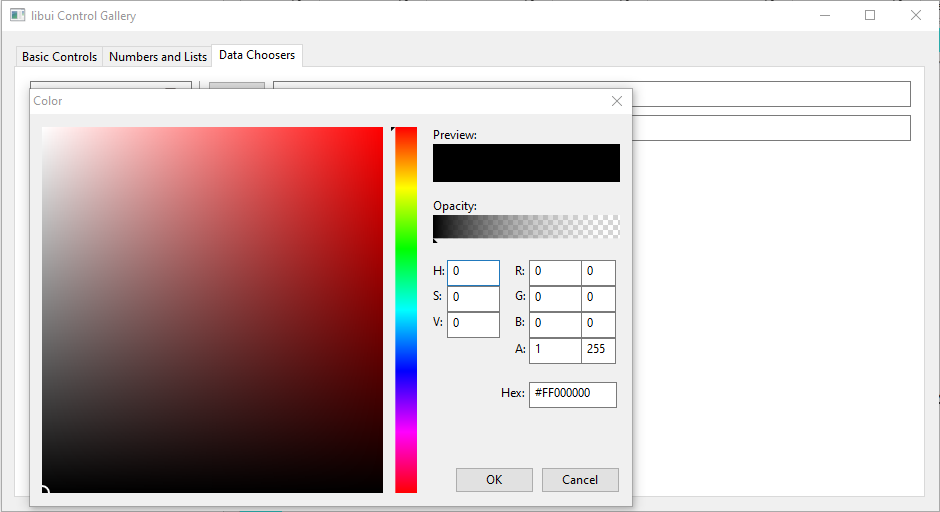Image resolution: width=940 pixels, height=512 pixels.
Task: Click the H hue input field
Action: coord(473,272)
